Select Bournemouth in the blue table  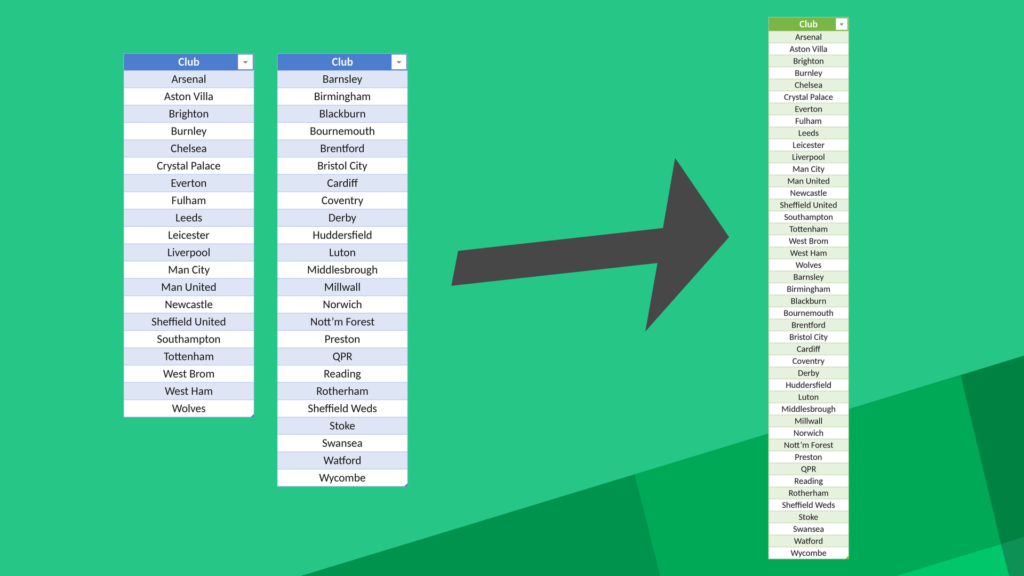point(342,131)
